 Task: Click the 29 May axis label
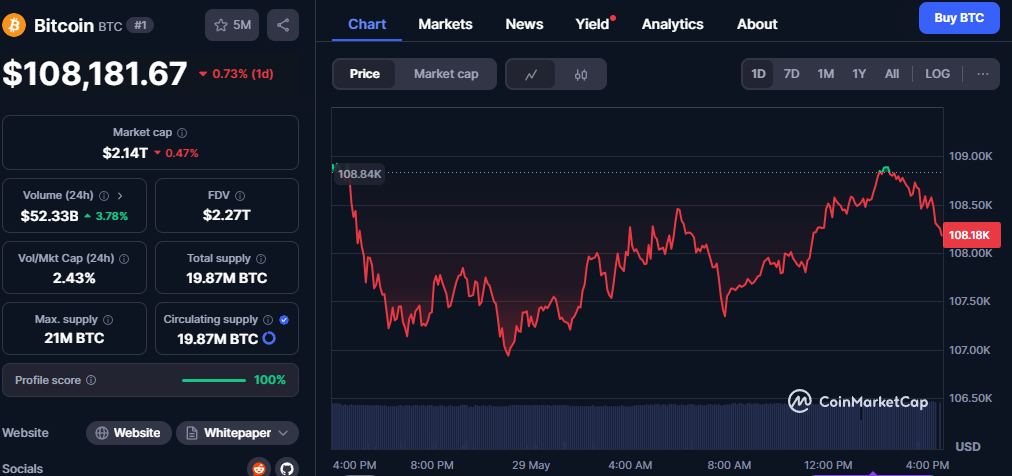pyautogui.click(x=531, y=465)
